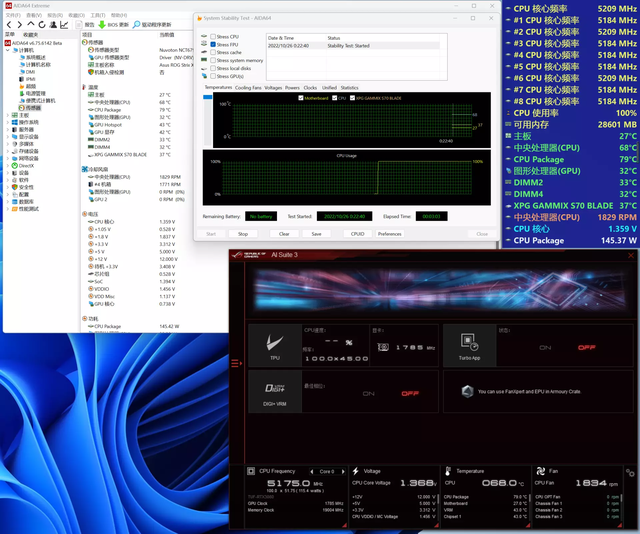Click the Preferences button
The height and width of the screenshot is (534, 640).
389,234
